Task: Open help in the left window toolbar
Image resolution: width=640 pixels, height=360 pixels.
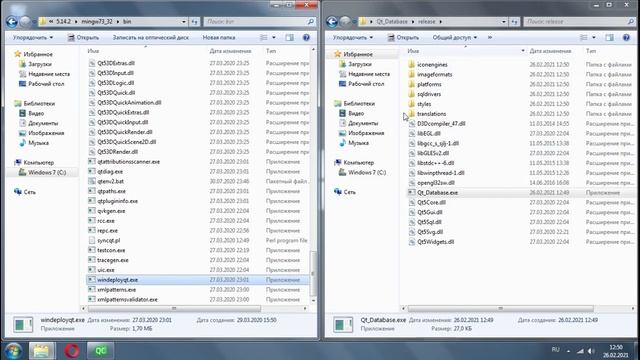Action: point(306,38)
